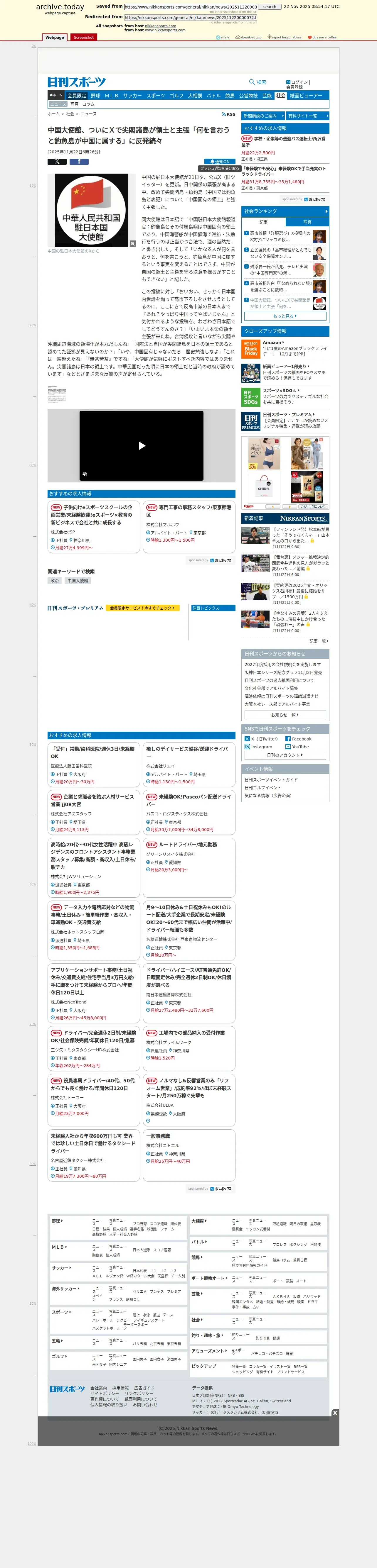Open 記事一覧 list of new articles
This screenshot has width=377, height=1568.
(319, 641)
